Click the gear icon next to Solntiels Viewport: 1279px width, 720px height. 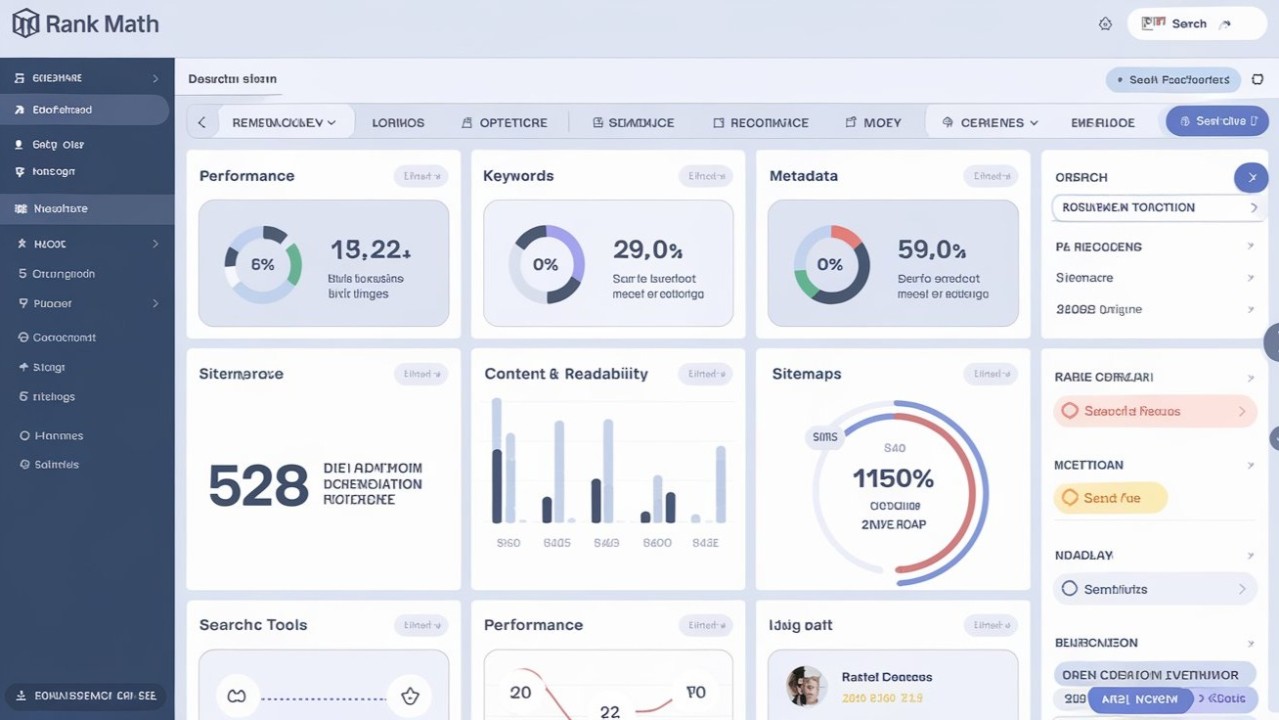(25, 465)
